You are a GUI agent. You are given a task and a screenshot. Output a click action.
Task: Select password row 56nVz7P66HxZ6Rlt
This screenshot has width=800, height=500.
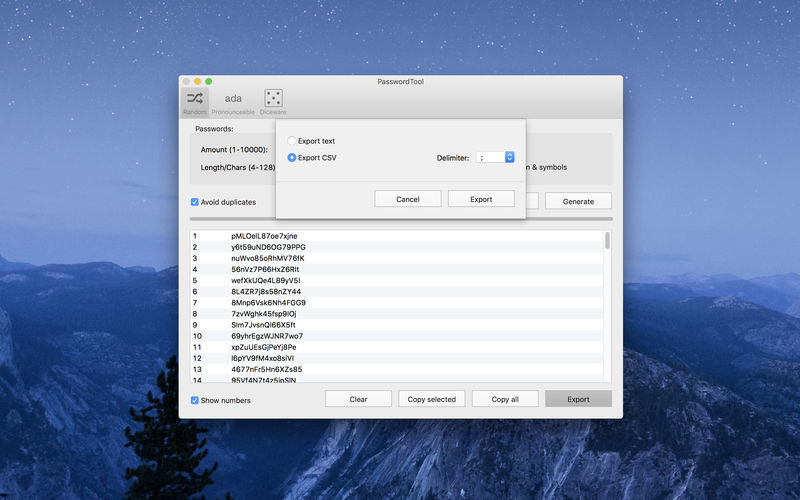click(x=397, y=269)
